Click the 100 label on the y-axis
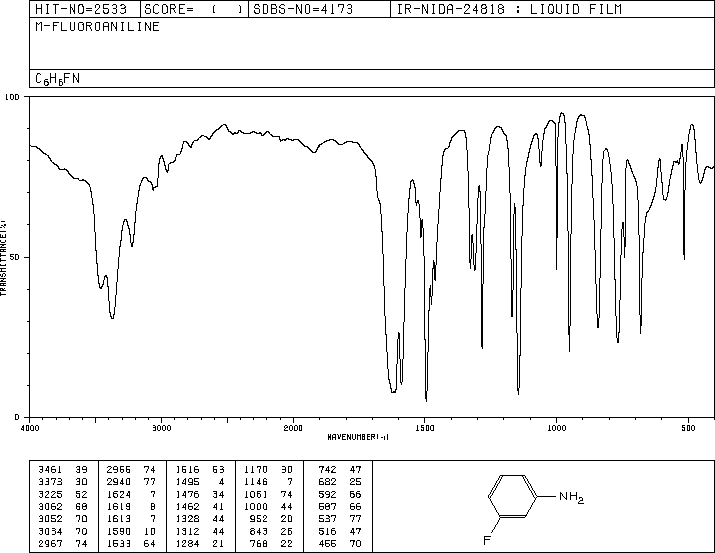Viewport: 715px width, 553px height. click(12, 97)
